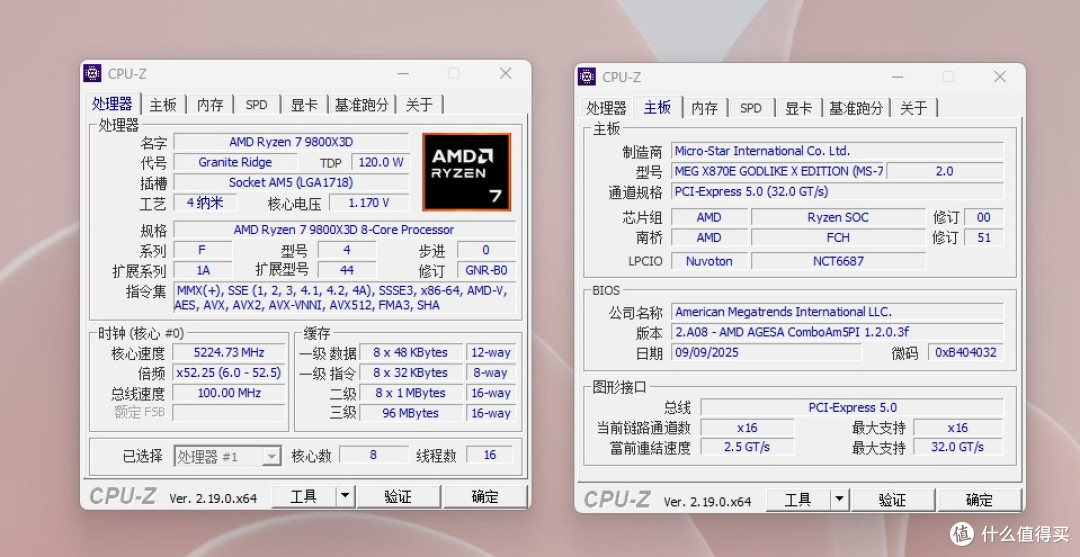Image resolution: width=1080 pixels, height=557 pixels.
Task: Click 8 x 32 KBytes L1 instruction cache
Action: coord(411,372)
